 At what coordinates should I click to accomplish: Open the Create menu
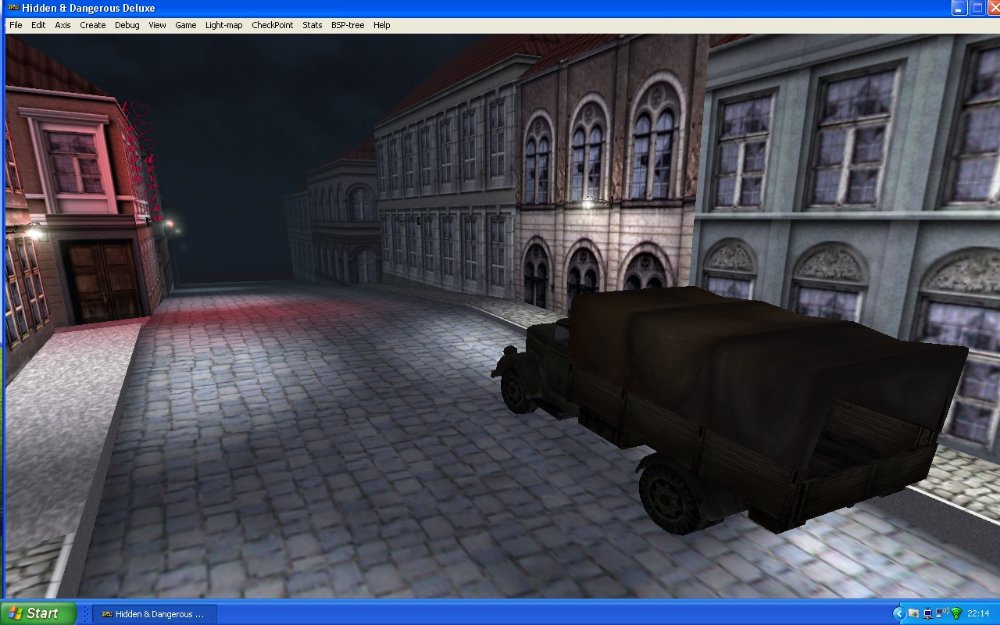93,25
